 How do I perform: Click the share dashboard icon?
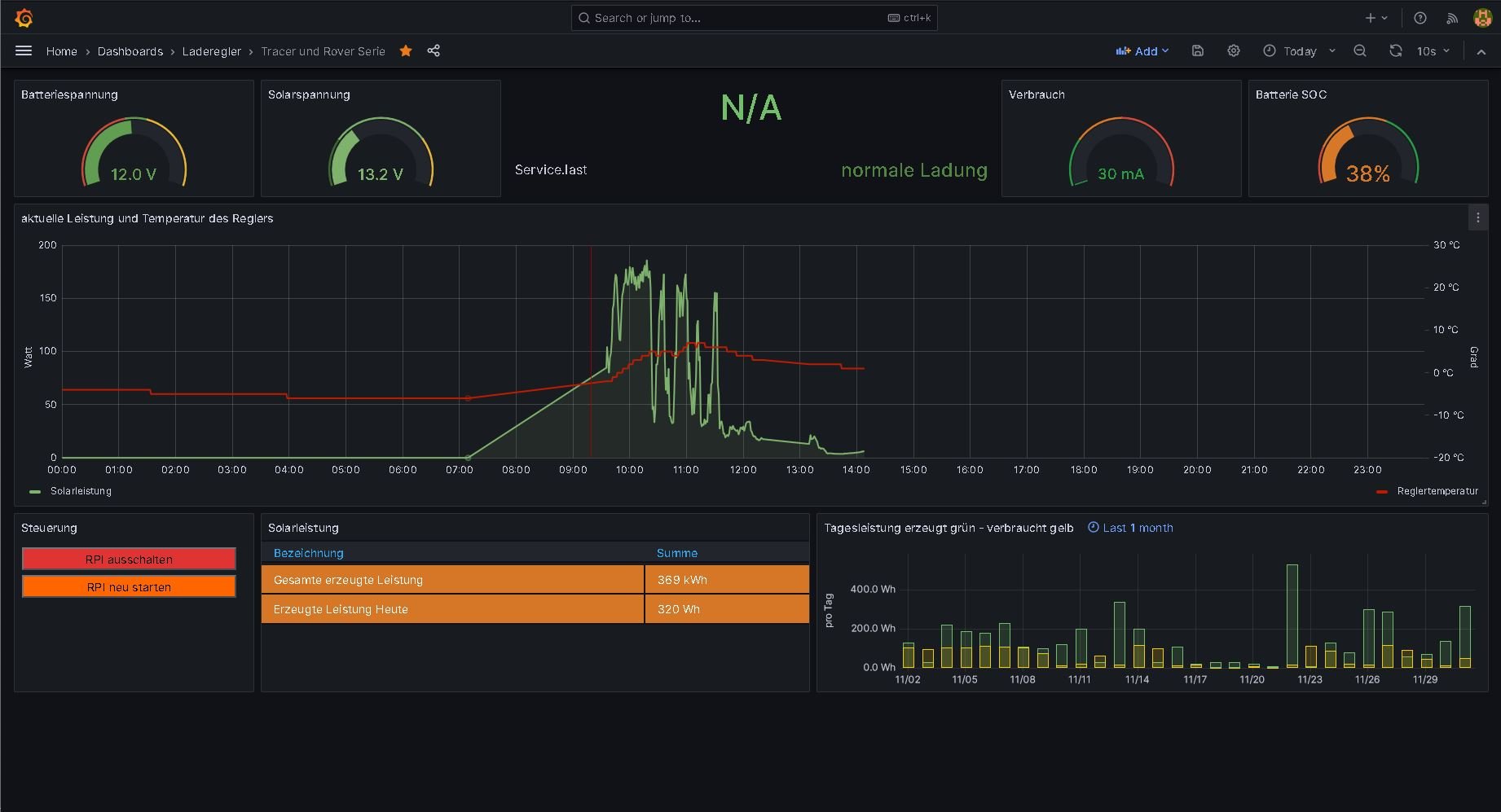[x=434, y=50]
